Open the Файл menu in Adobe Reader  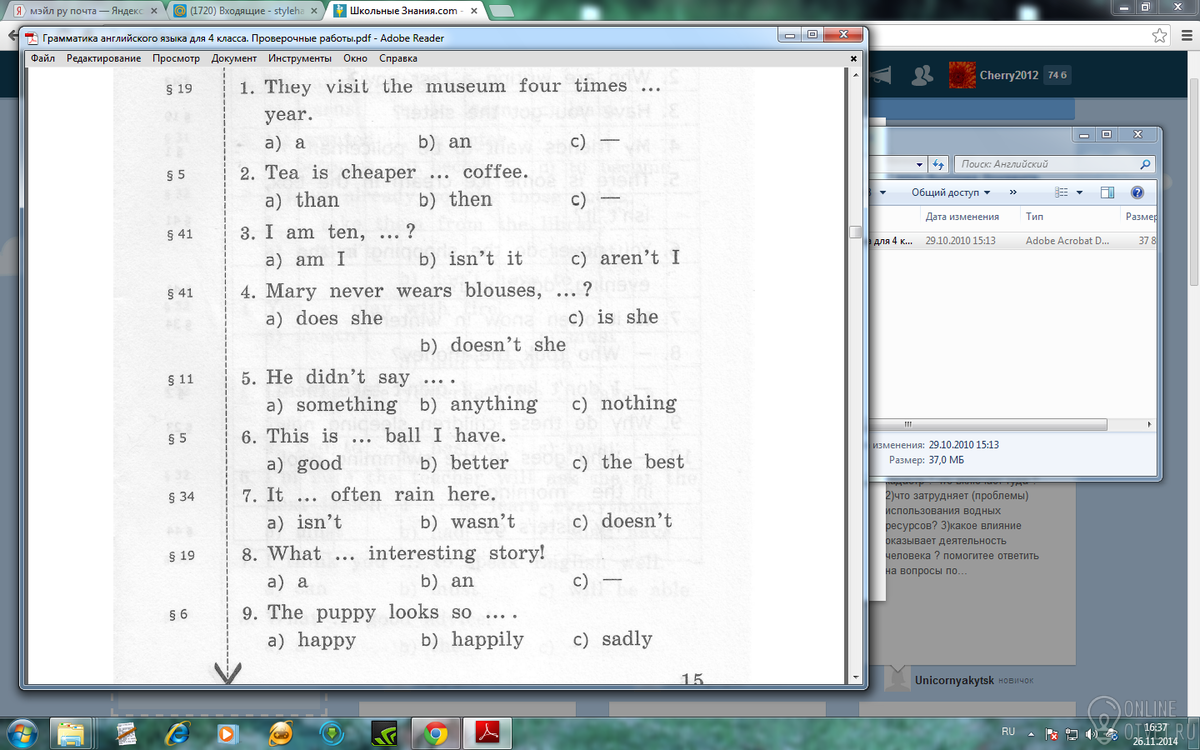pos(42,58)
